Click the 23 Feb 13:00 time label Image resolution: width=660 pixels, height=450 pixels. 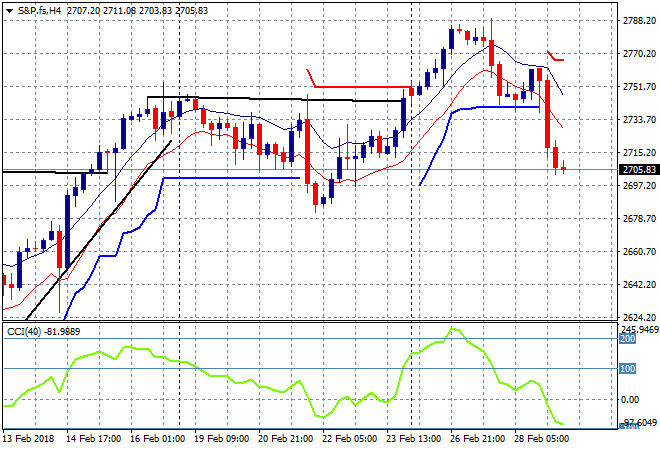pyautogui.click(x=413, y=439)
